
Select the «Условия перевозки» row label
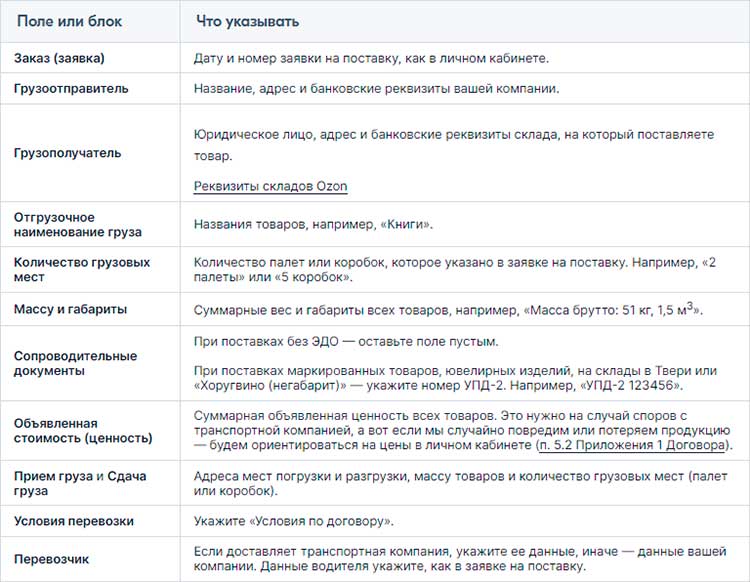click(74, 521)
